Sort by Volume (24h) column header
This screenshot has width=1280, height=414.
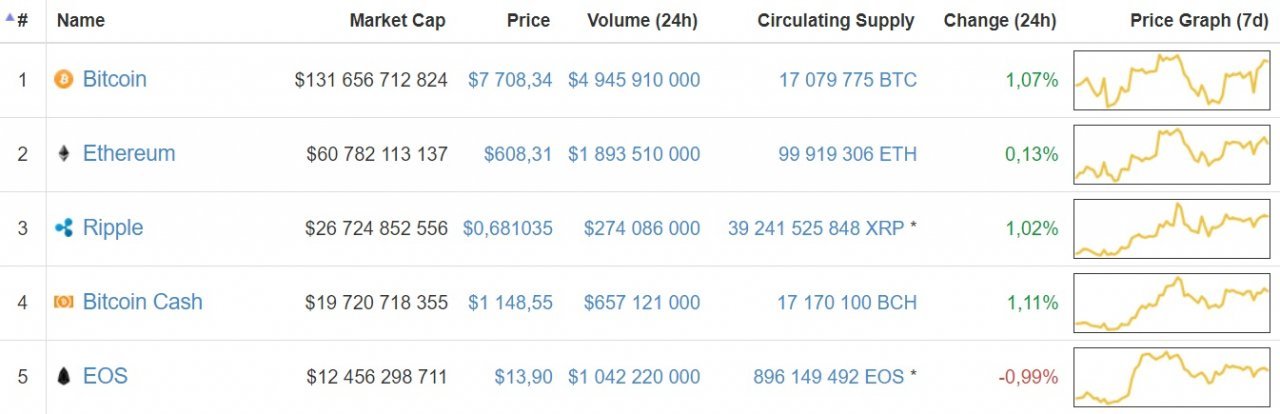[643, 20]
